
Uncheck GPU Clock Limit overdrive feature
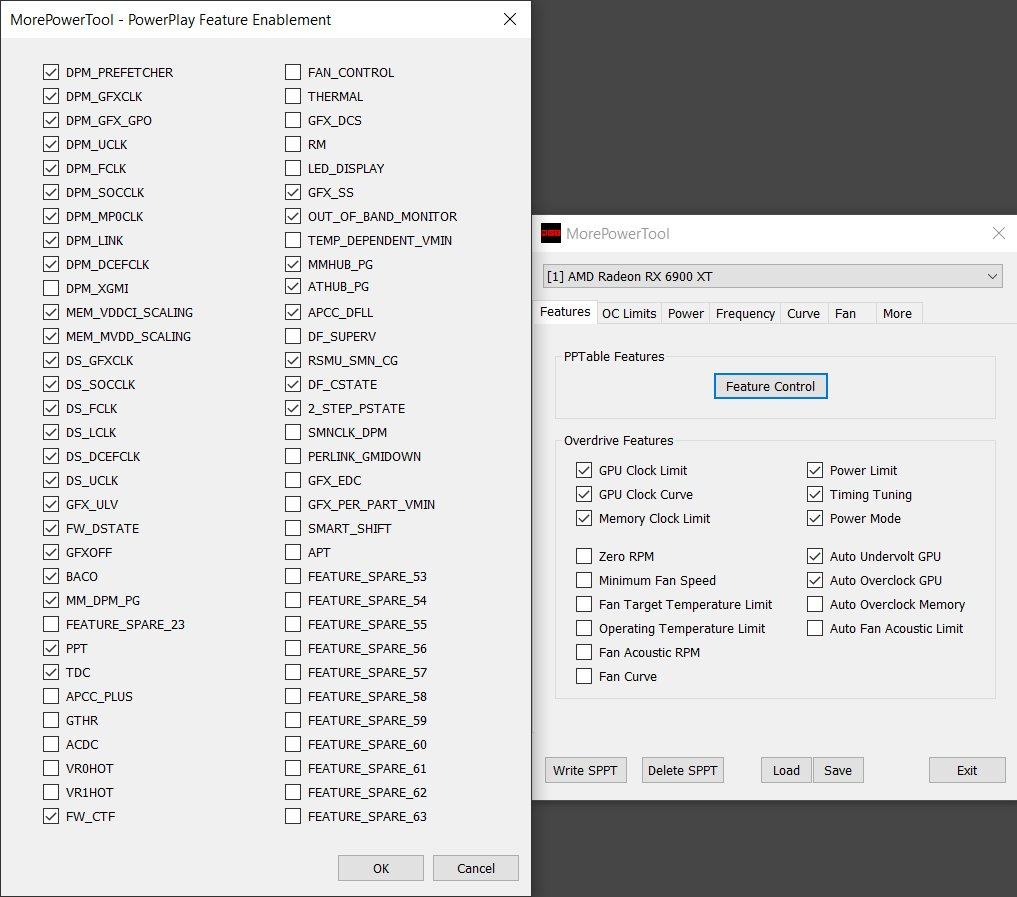(x=584, y=470)
